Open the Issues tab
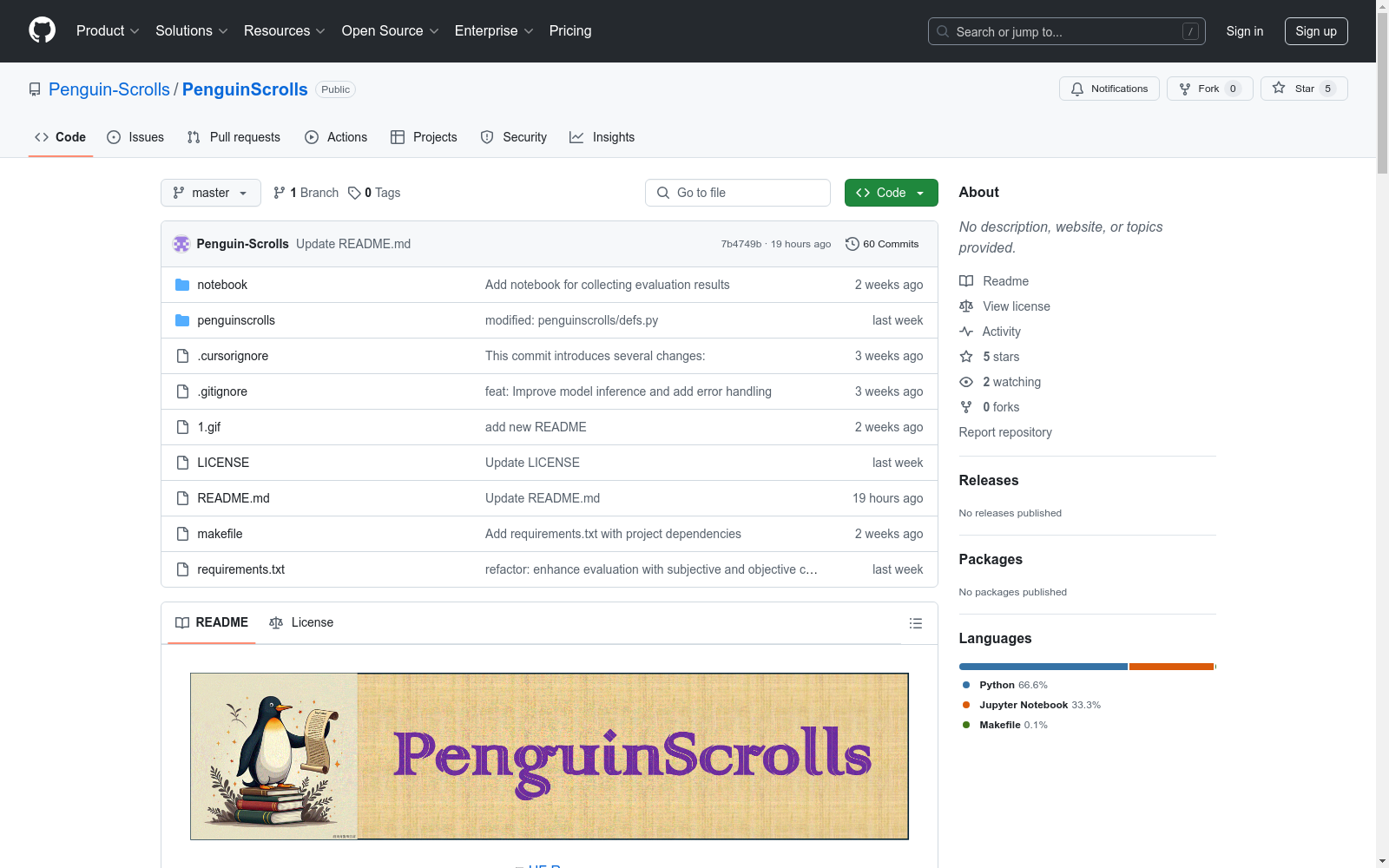This screenshot has width=1389, height=868. click(x=135, y=137)
